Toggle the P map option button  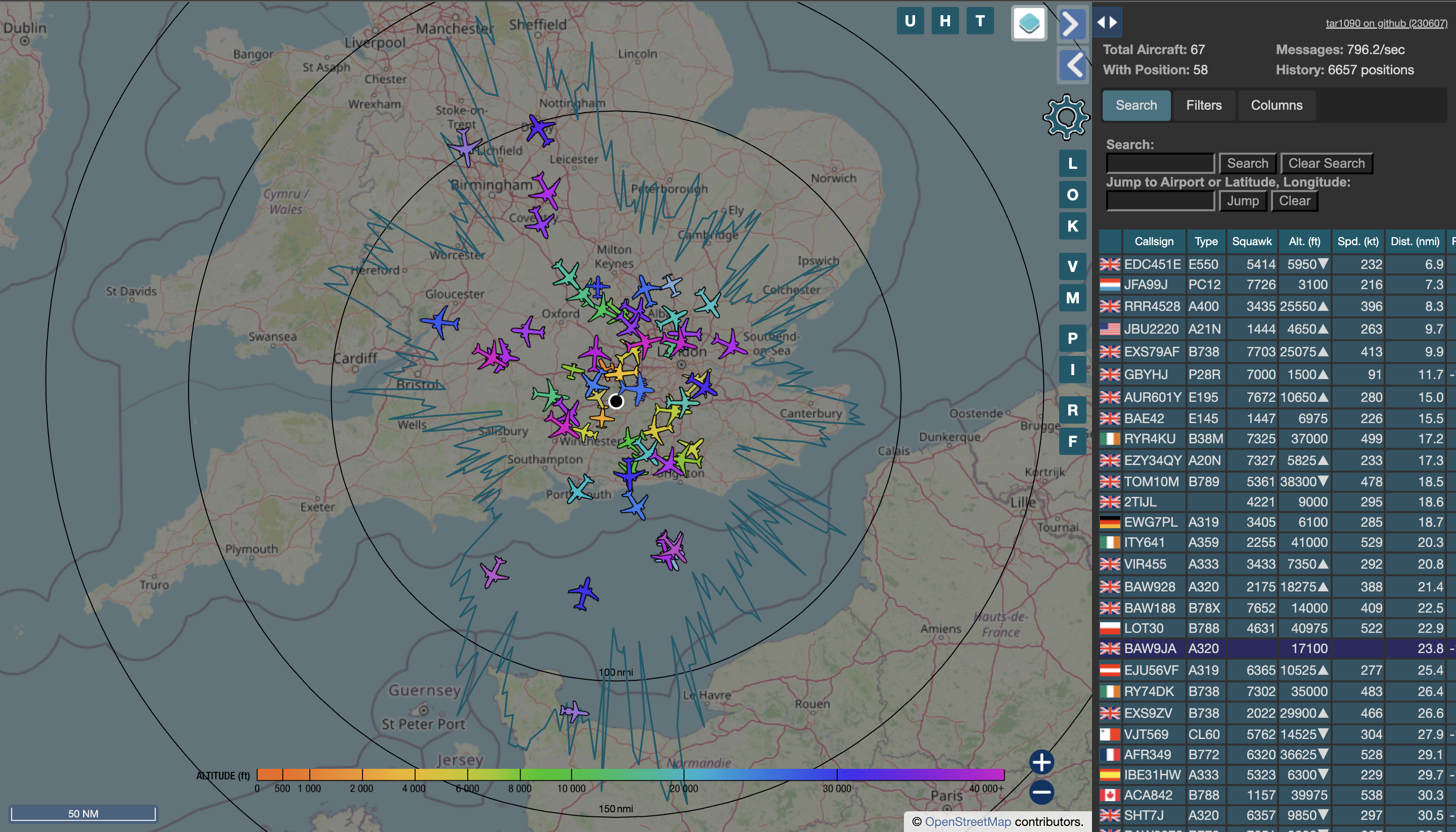tap(1072, 338)
